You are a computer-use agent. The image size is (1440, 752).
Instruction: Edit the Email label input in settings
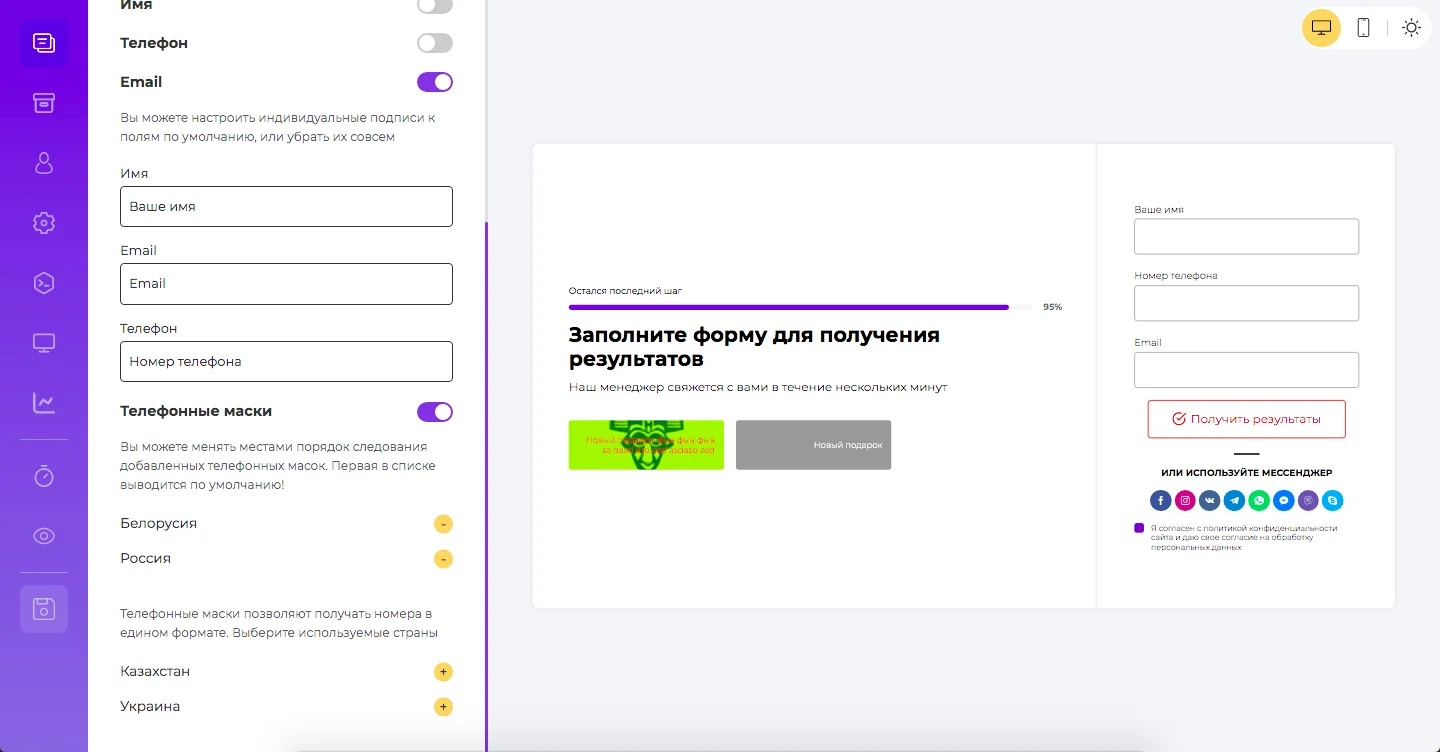[286, 284]
